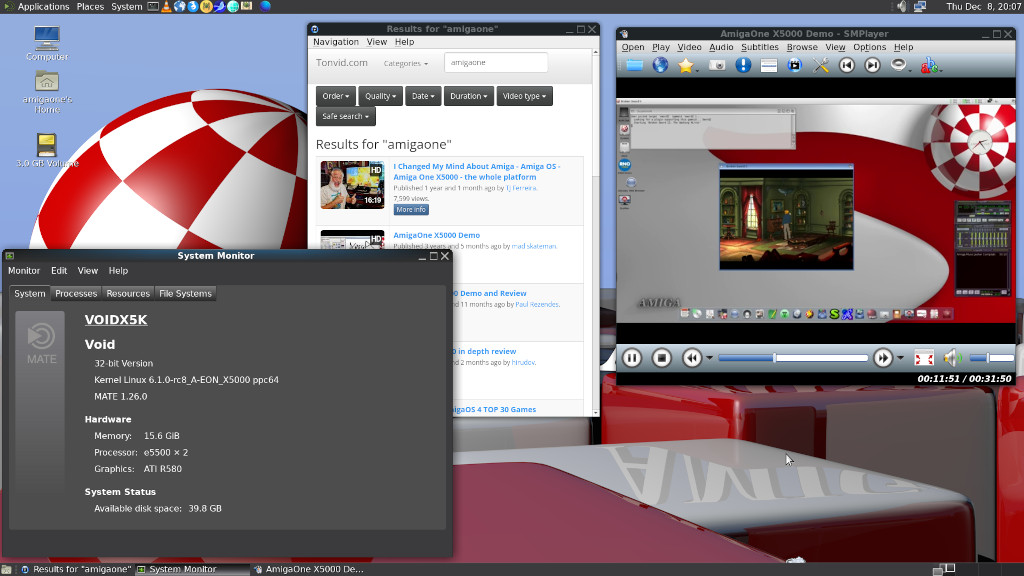Open the Date filter dropdown
The image size is (1024, 576).
coord(423,96)
